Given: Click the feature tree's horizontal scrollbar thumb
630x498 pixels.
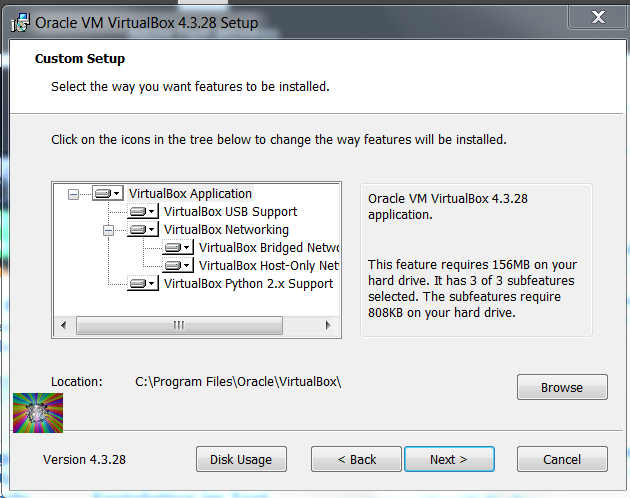Looking at the screenshot, I should 178,325.
